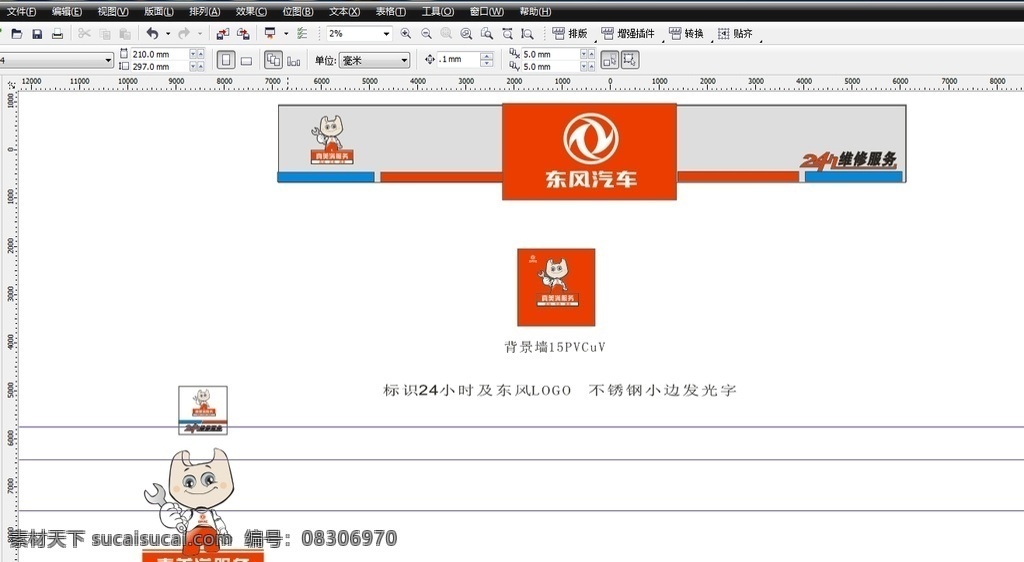
Task: Click the Import icon
Action: [x=223, y=34]
